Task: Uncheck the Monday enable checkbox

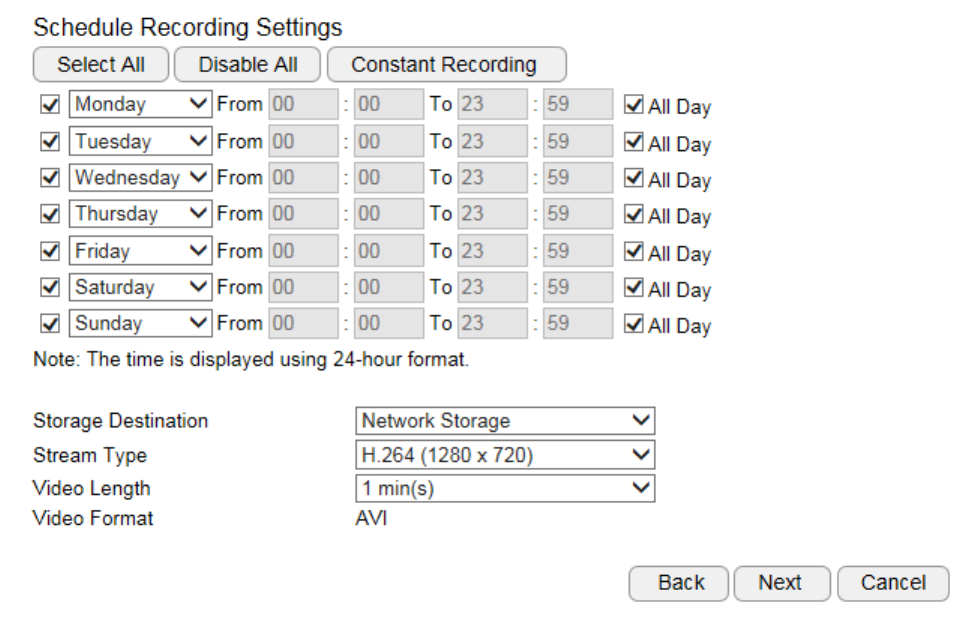Action: [x=49, y=105]
